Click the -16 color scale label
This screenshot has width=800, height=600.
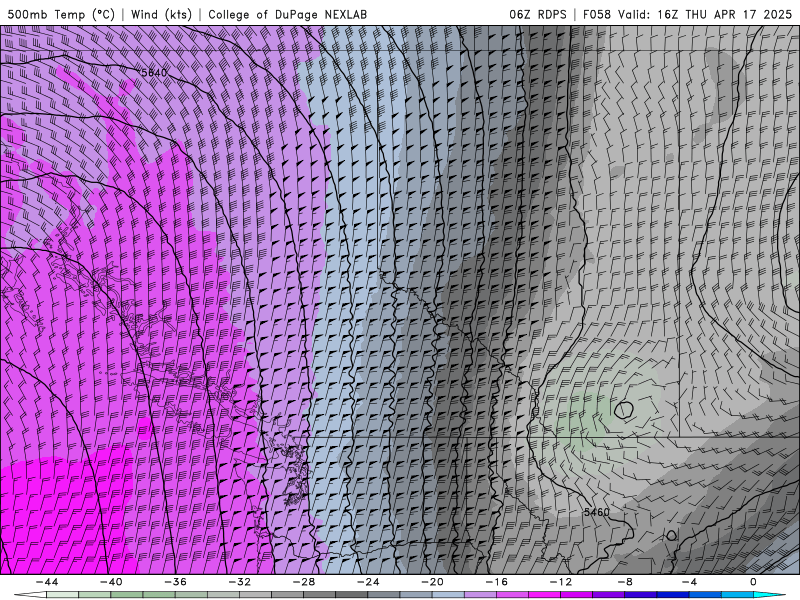click(497, 582)
